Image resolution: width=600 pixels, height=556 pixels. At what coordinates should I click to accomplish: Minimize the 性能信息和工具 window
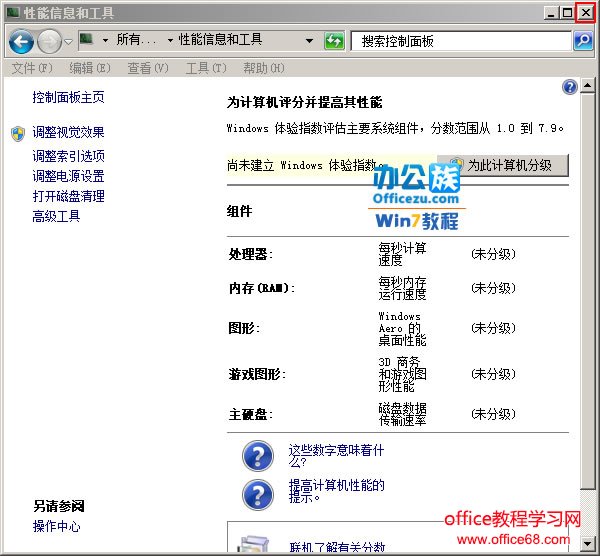(551, 13)
